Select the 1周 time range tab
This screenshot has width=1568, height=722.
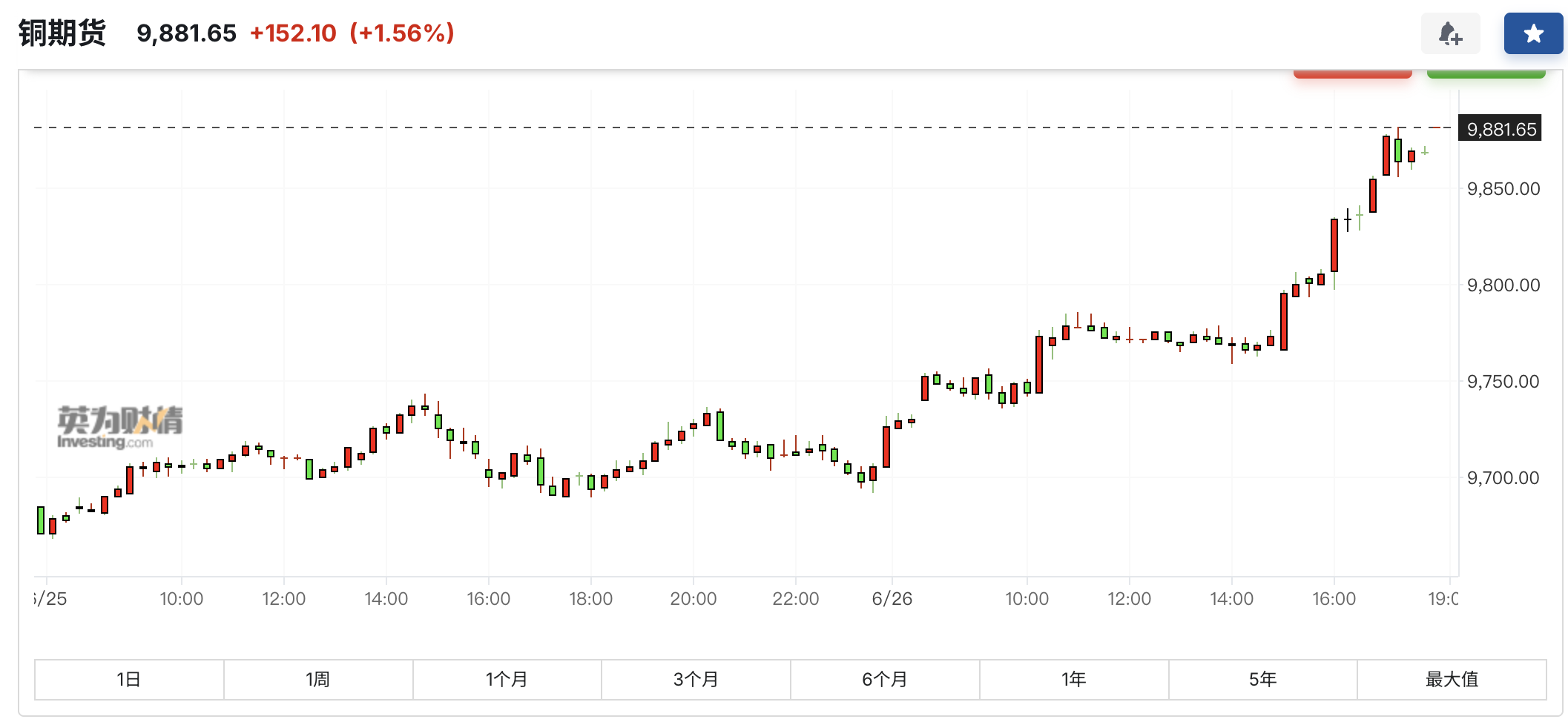point(318,679)
